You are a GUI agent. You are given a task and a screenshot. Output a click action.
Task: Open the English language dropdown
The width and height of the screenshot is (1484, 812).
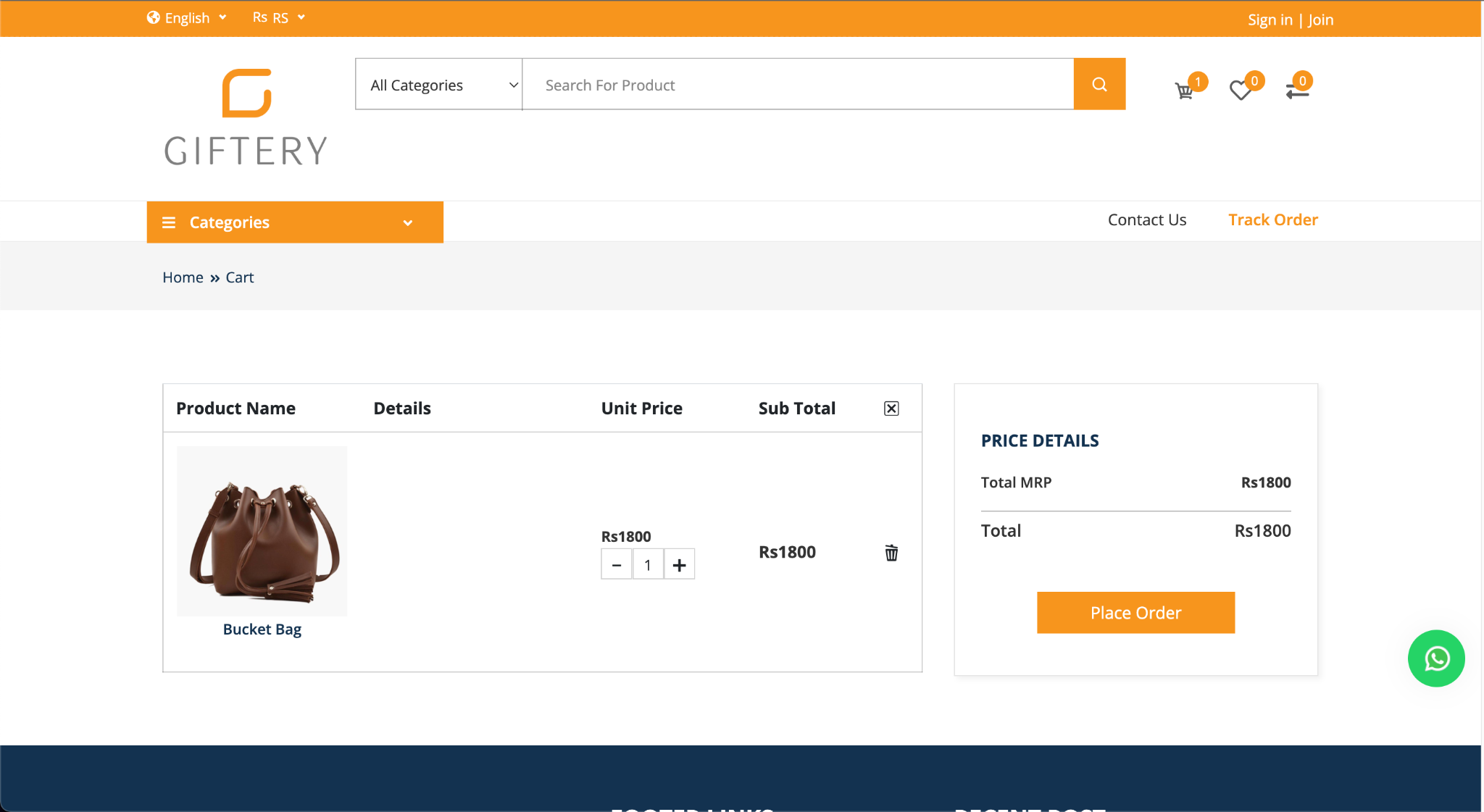click(187, 17)
